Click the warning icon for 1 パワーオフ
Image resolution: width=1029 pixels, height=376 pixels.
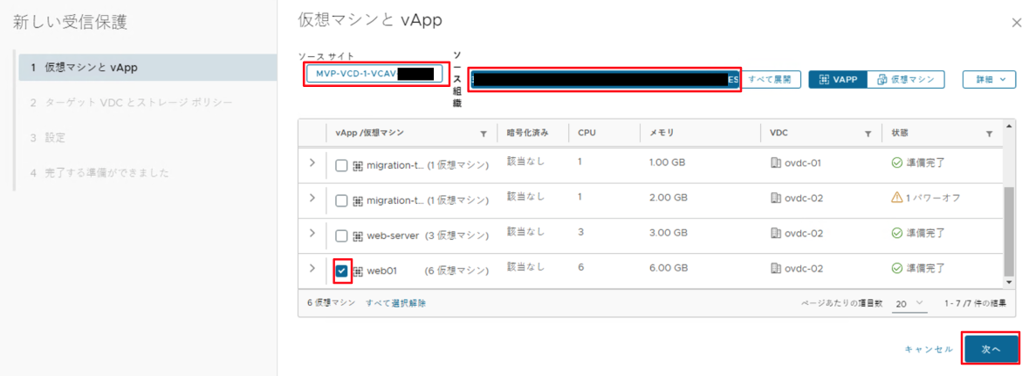tap(897, 198)
